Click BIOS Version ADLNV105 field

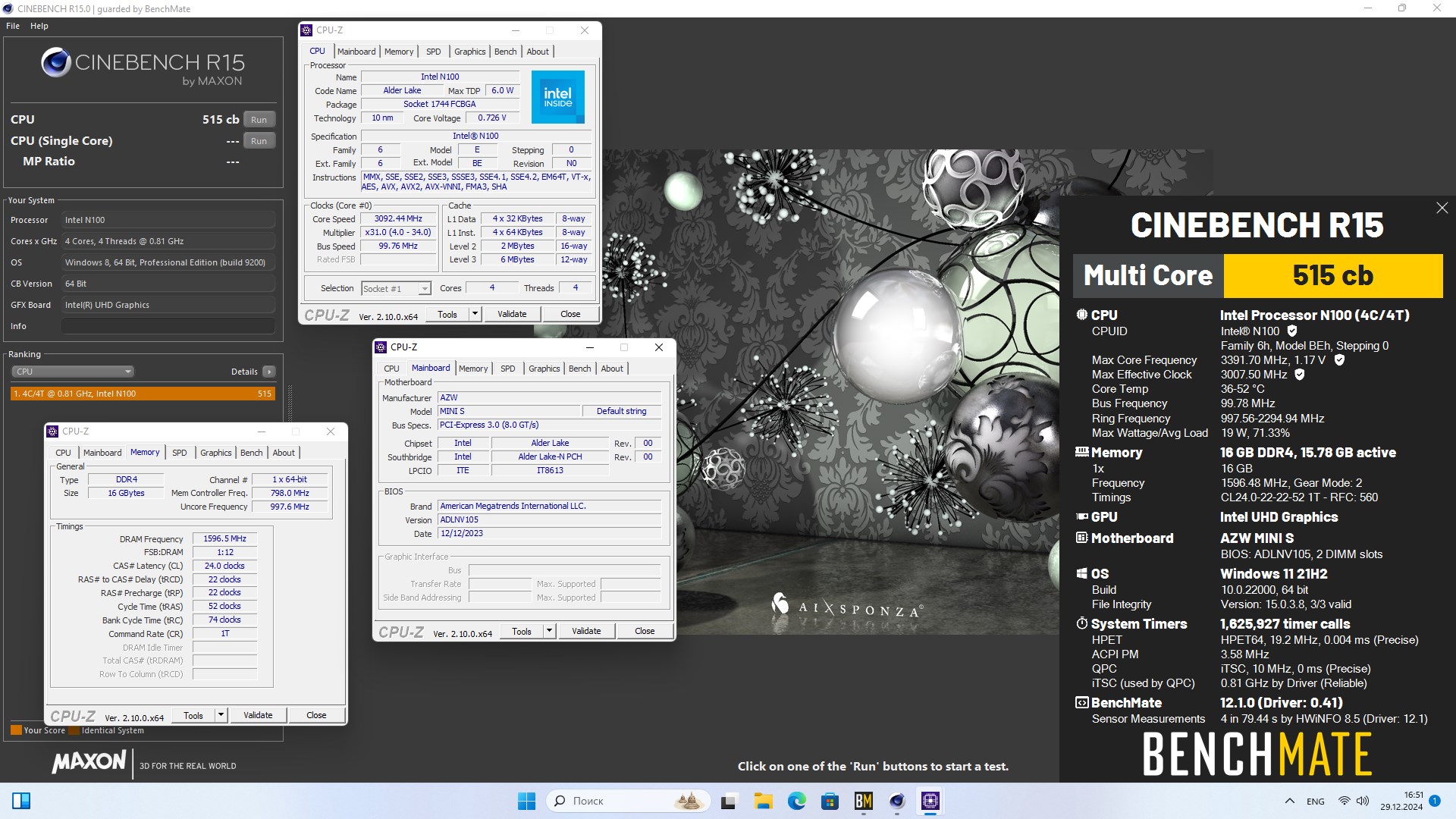[549, 519]
